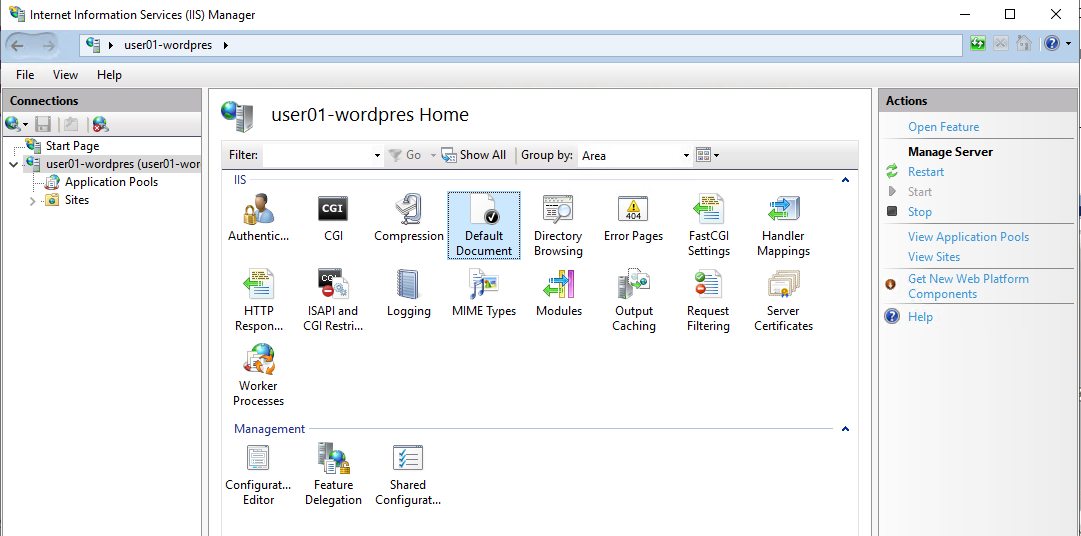
Task: Open the Configuration Editor
Action: pos(259,475)
